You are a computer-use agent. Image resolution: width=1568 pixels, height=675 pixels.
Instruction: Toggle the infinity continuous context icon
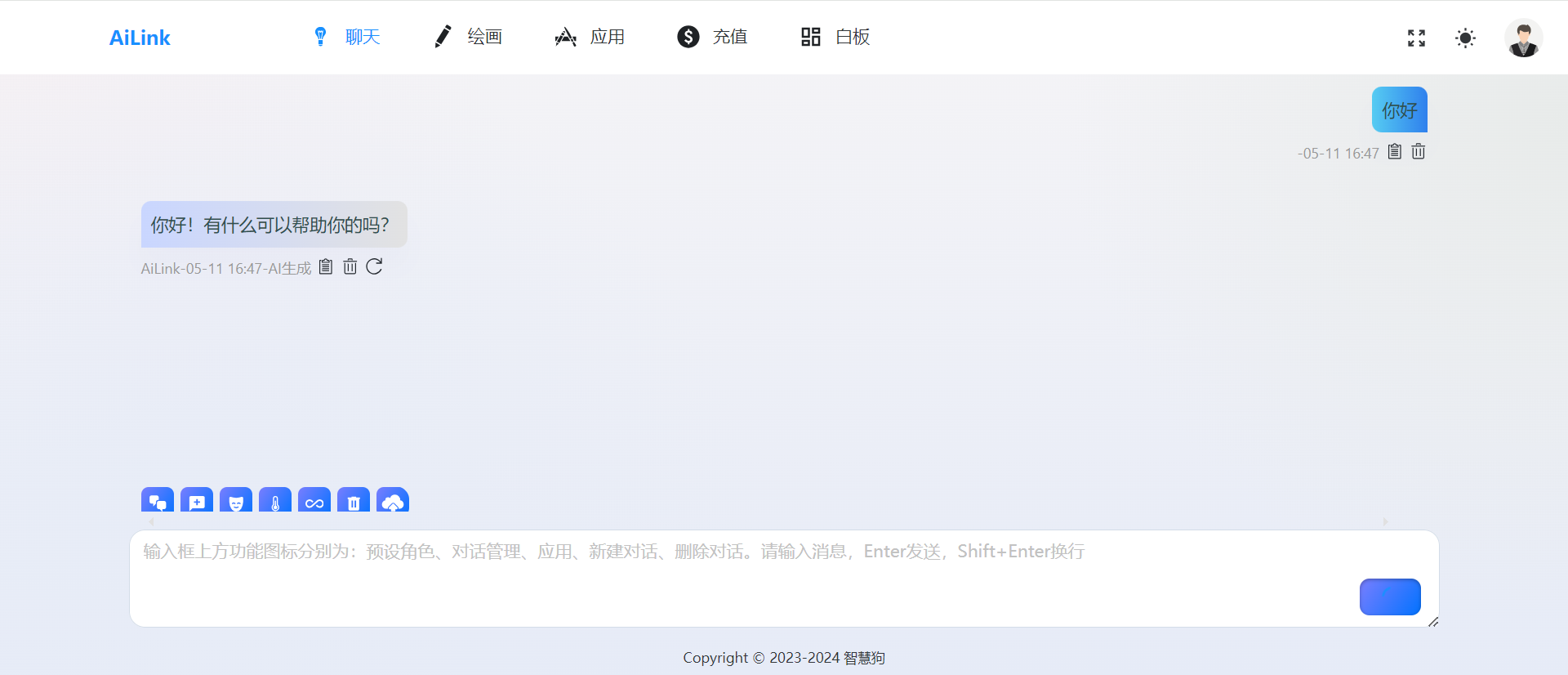point(314,501)
